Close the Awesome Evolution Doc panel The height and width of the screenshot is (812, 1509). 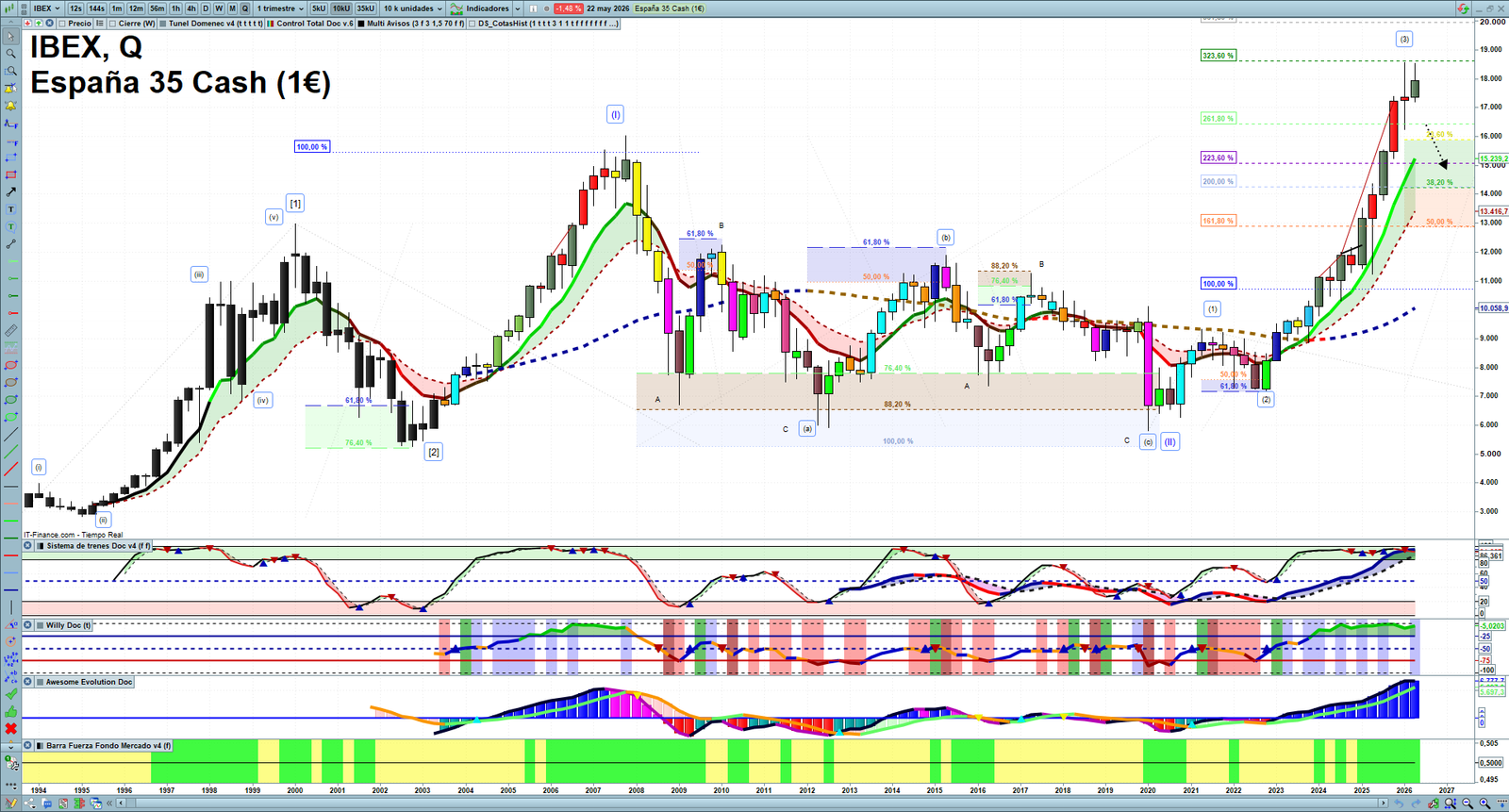point(27,681)
